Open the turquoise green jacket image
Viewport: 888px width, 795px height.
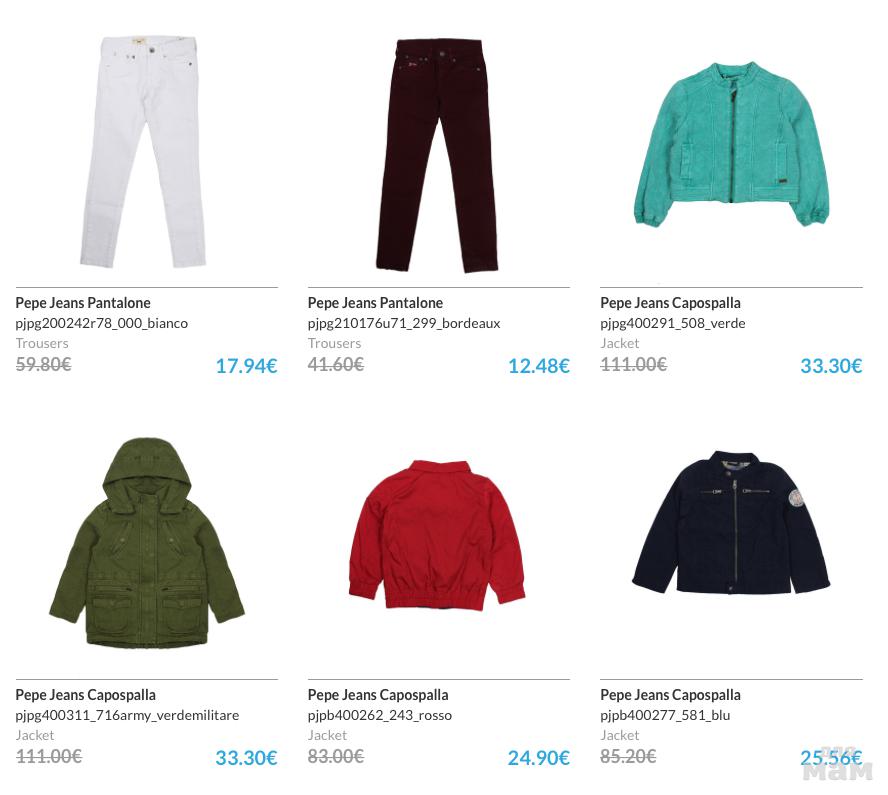click(x=731, y=144)
